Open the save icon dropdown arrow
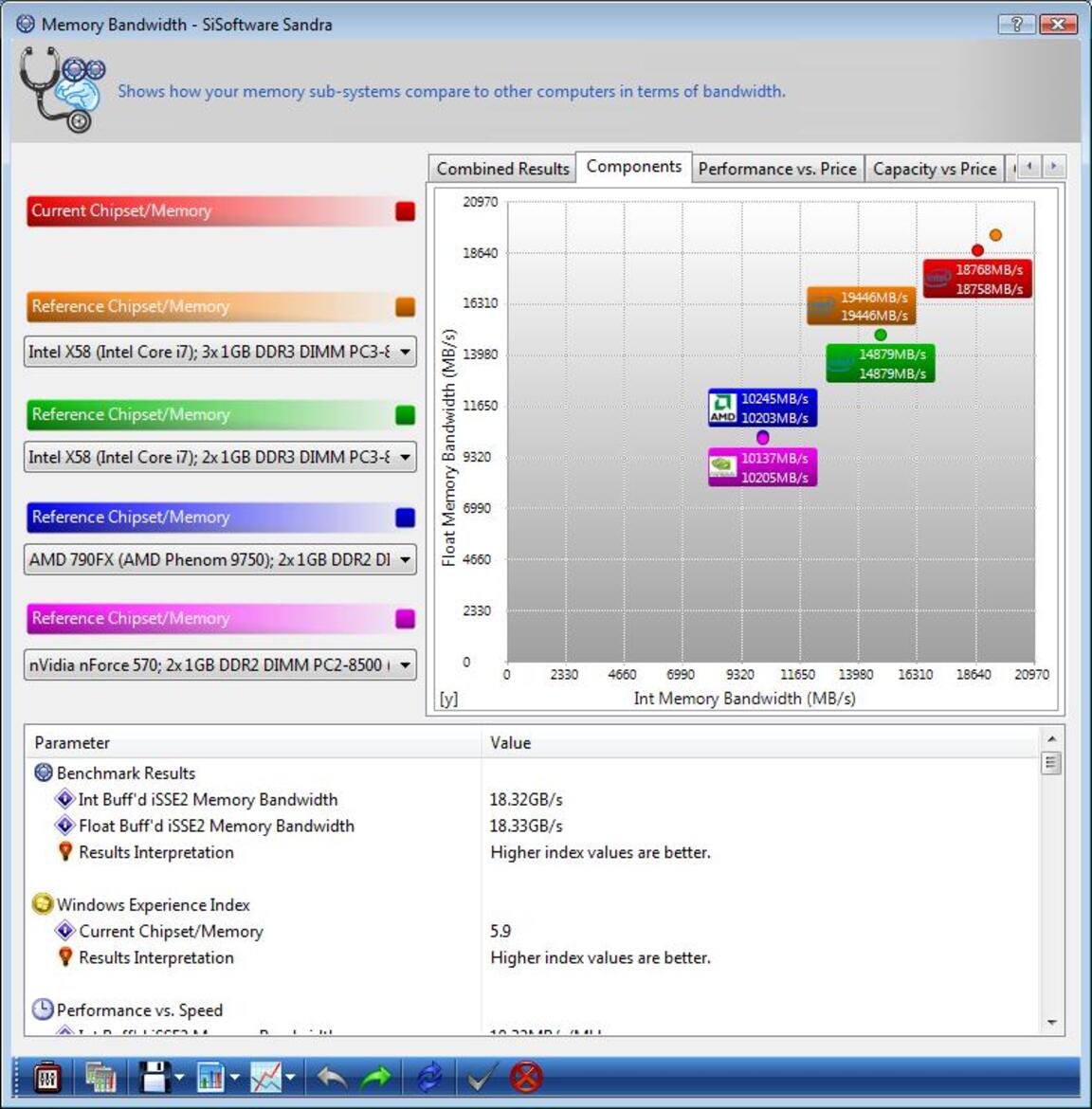Viewport: 1092px width, 1109px height. tap(179, 1078)
